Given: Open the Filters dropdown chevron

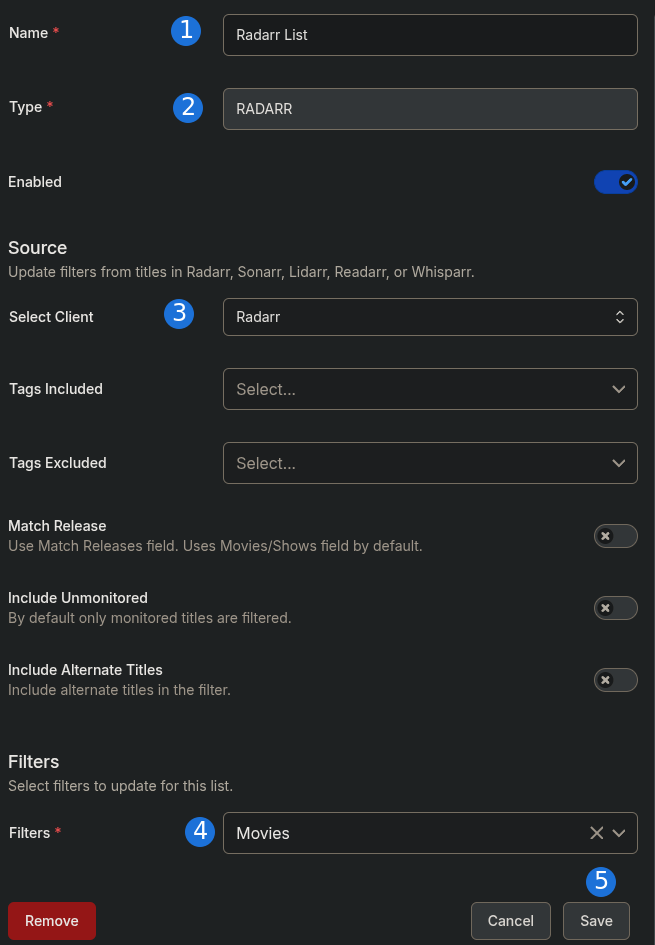Looking at the screenshot, I should (618, 833).
